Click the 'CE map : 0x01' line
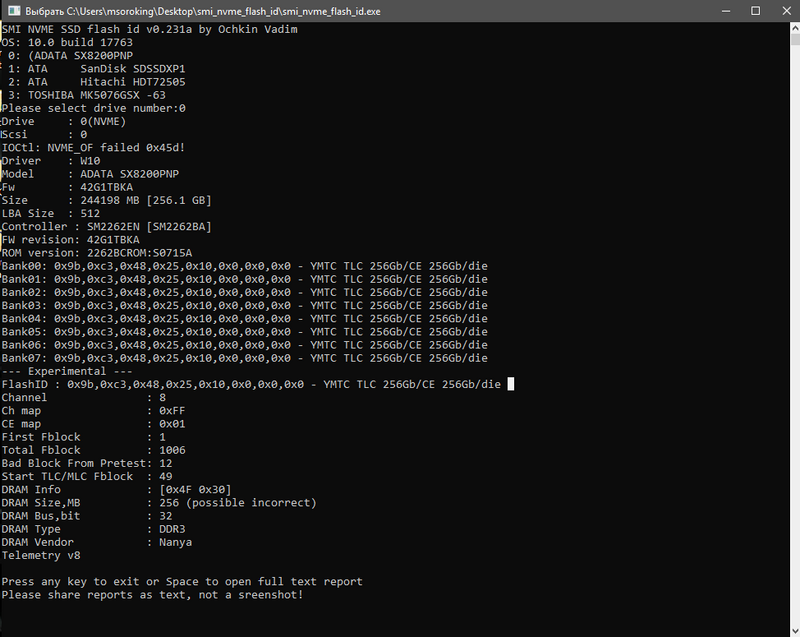The width and height of the screenshot is (800, 637). [93, 424]
